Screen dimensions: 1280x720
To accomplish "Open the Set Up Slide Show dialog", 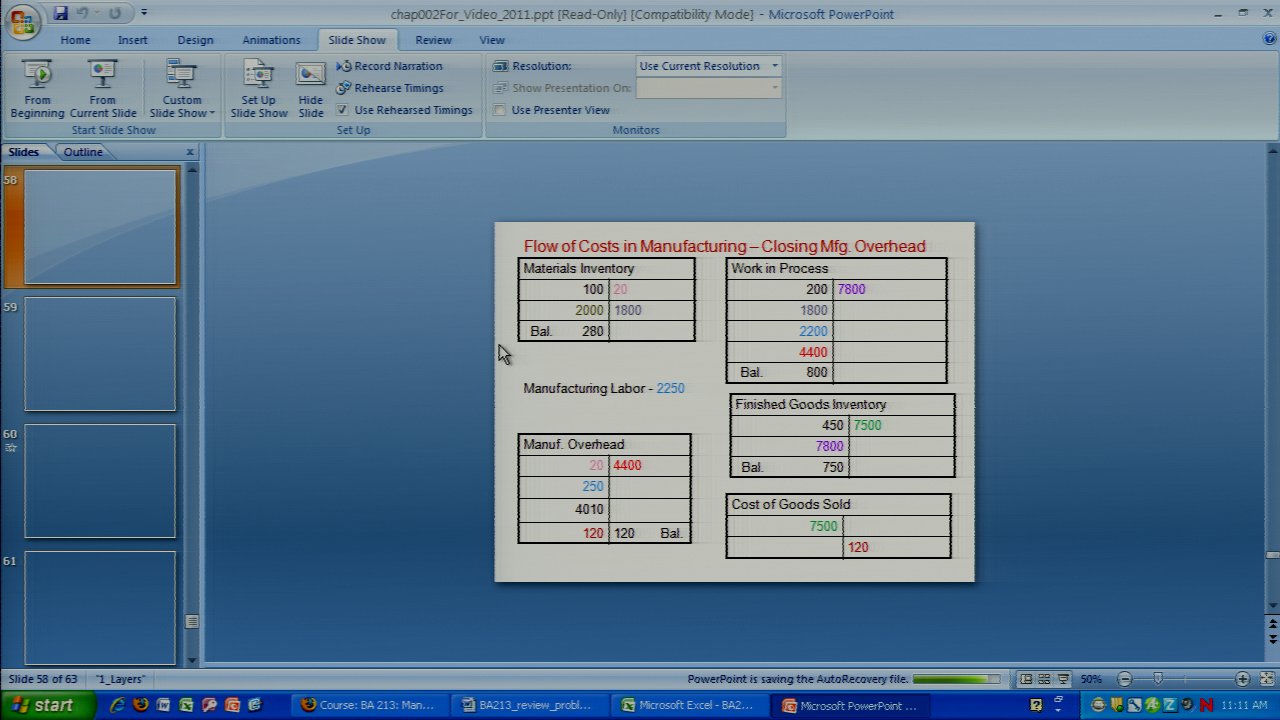I will click(258, 89).
